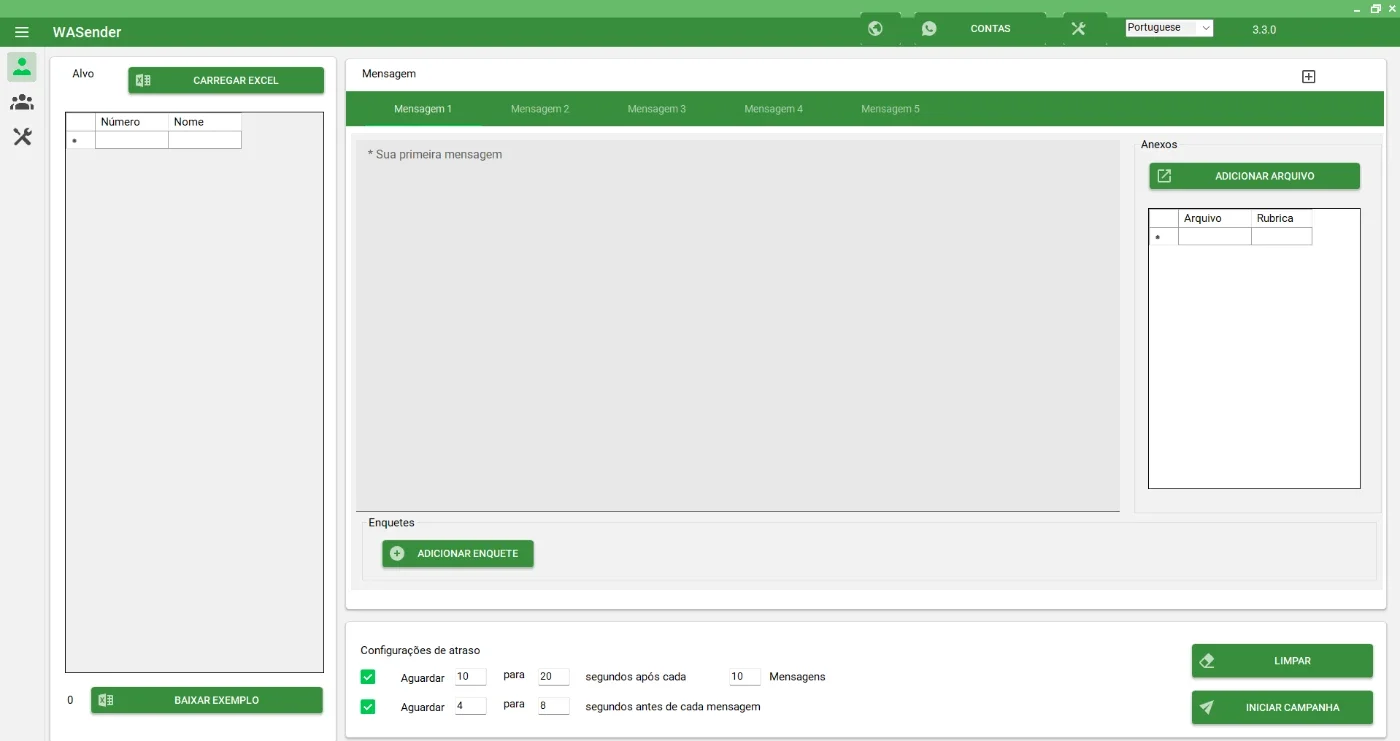Open the wrench tools icon in header
Image resolution: width=1400 pixels, height=741 pixels.
point(1078,28)
